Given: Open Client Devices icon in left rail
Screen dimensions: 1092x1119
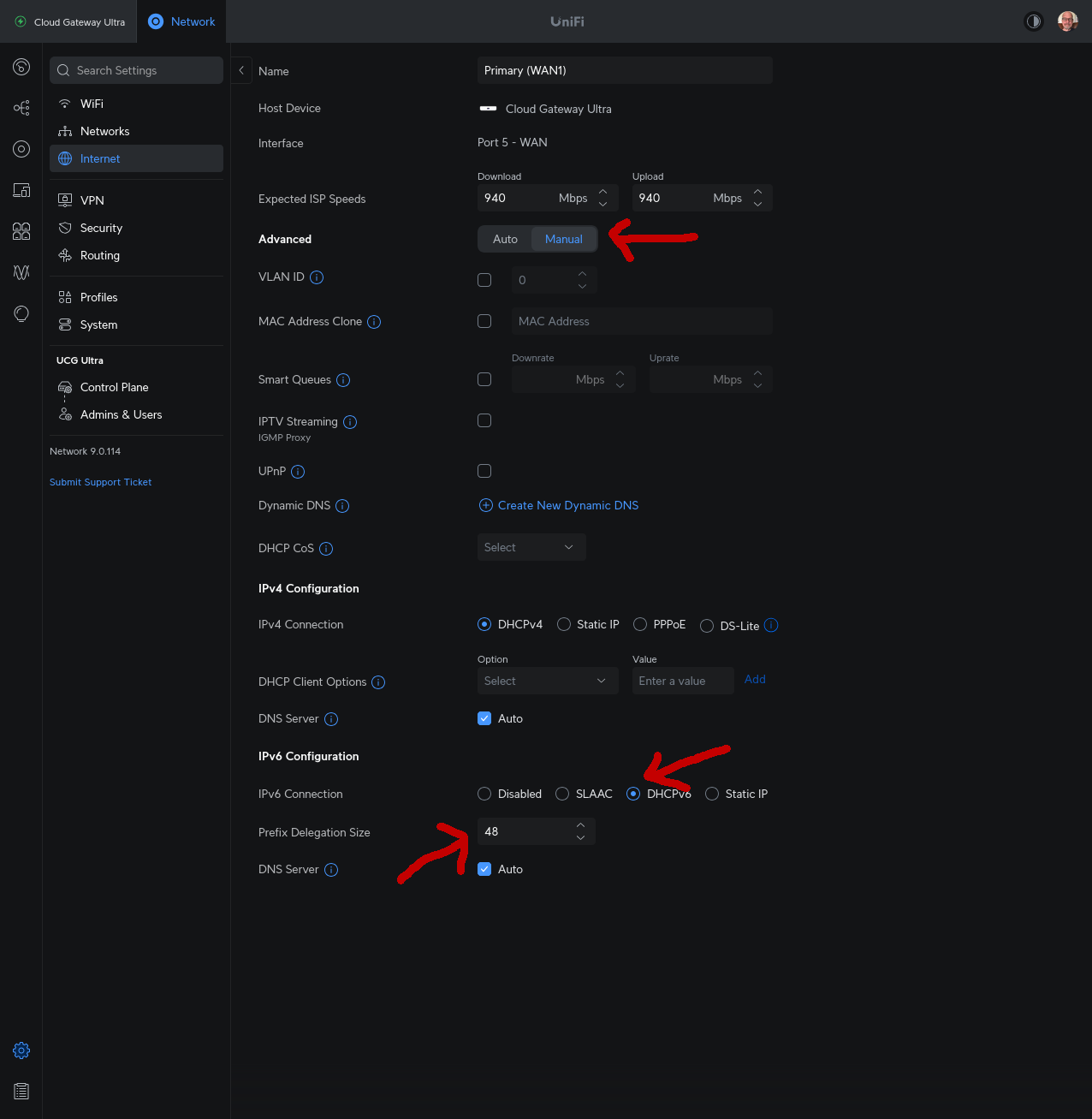Looking at the screenshot, I should [x=21, y=190].
